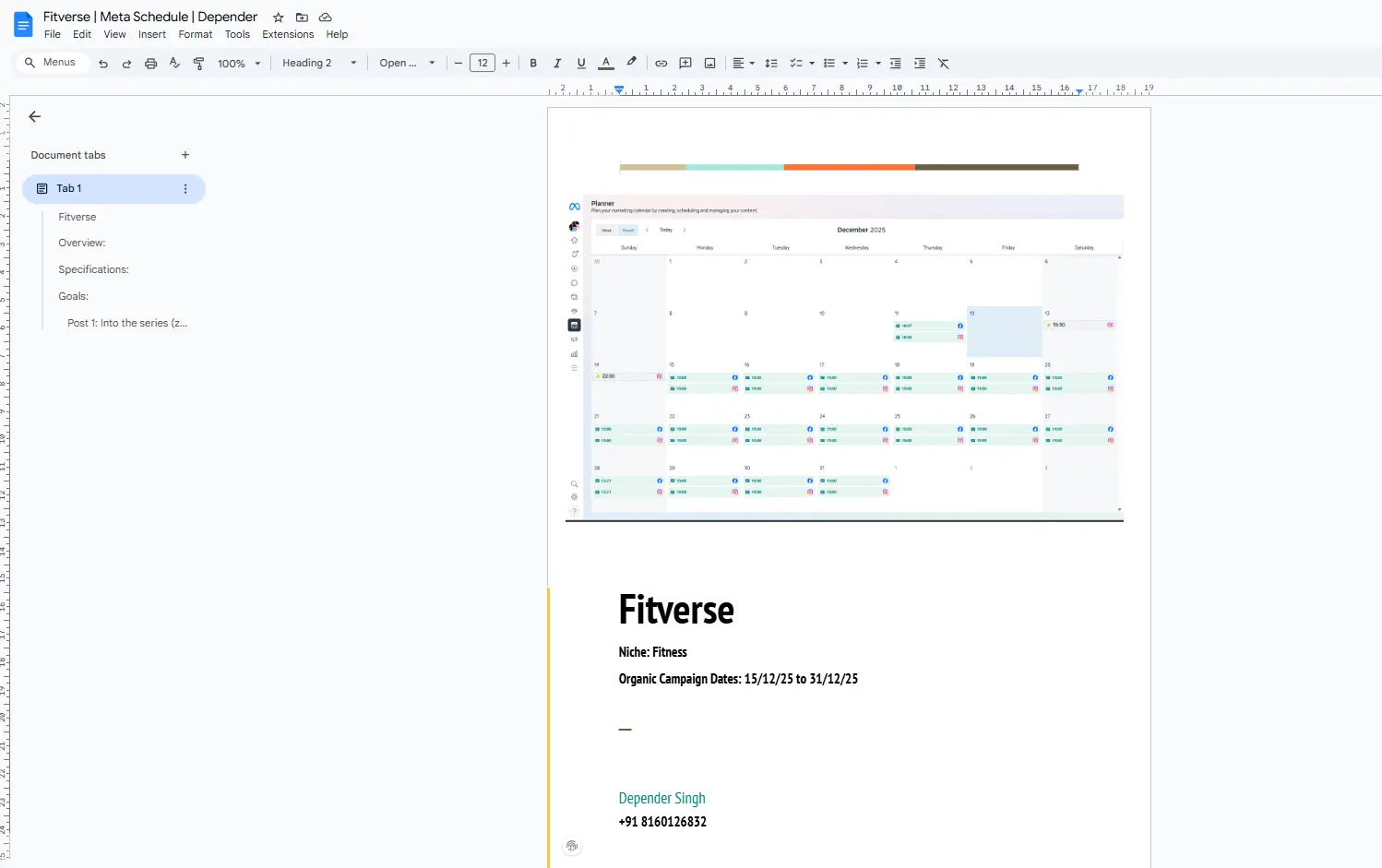Click the highlight color pen icon
Image resolution: width=1382 pixels, height=868 pixels.
[x=631, y=63]
